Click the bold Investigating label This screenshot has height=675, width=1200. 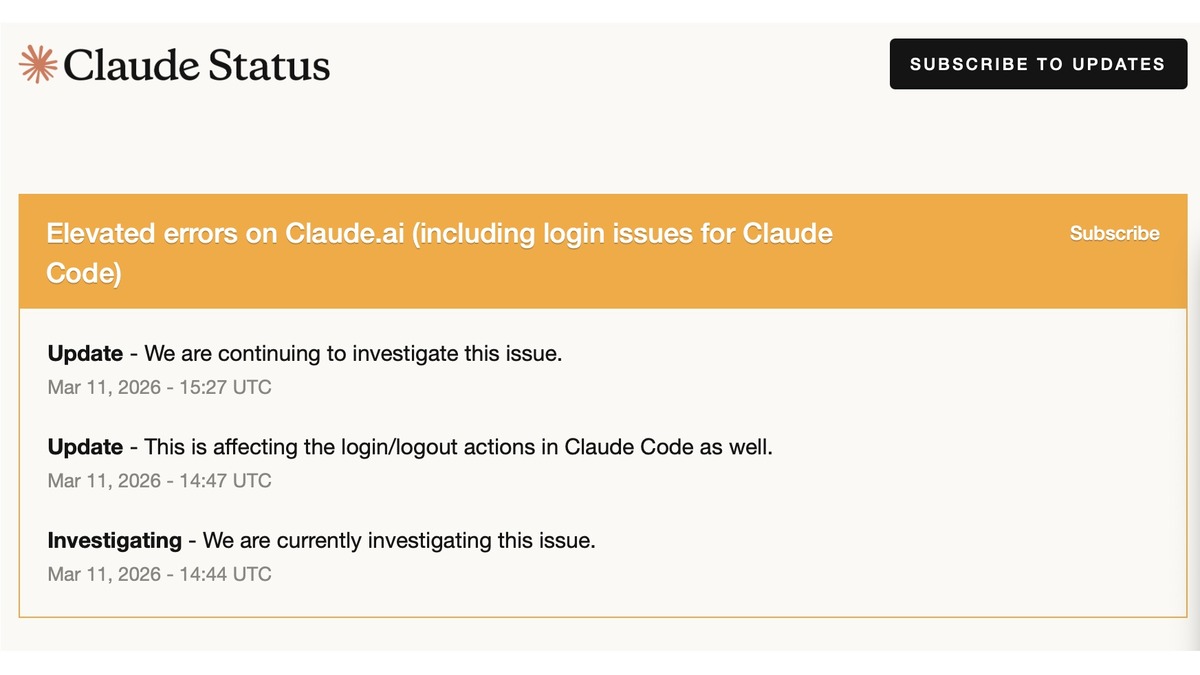(x=115, y=540)
